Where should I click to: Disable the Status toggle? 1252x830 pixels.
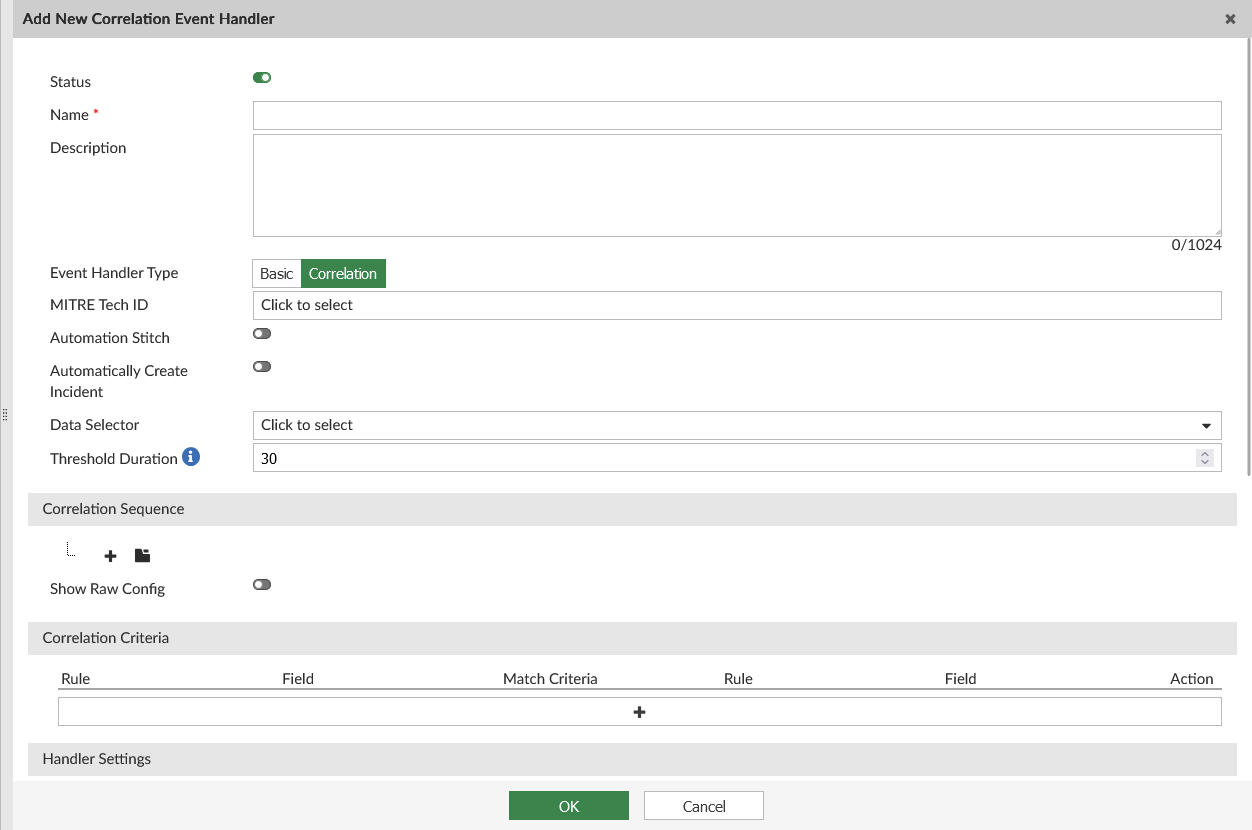click(x=261, y=77)
